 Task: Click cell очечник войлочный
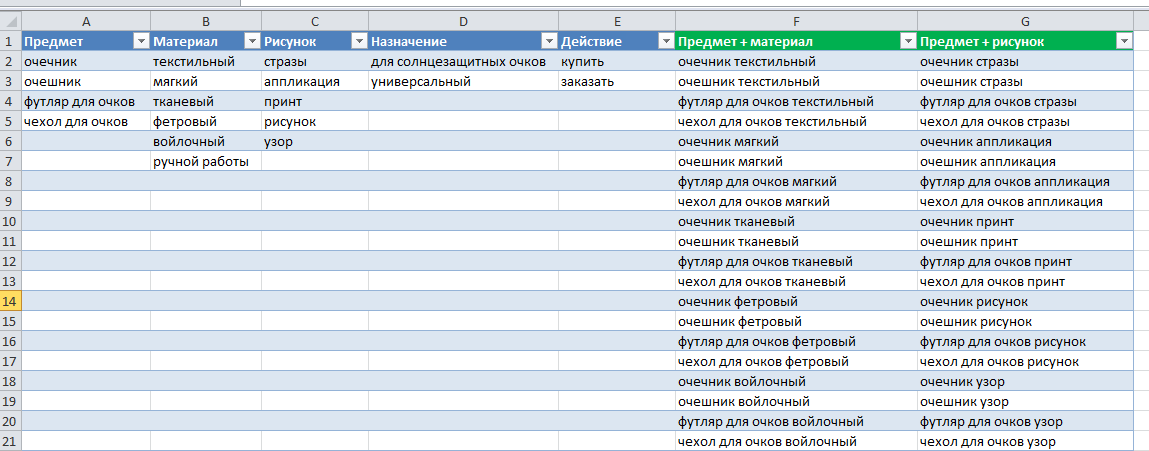796,381
